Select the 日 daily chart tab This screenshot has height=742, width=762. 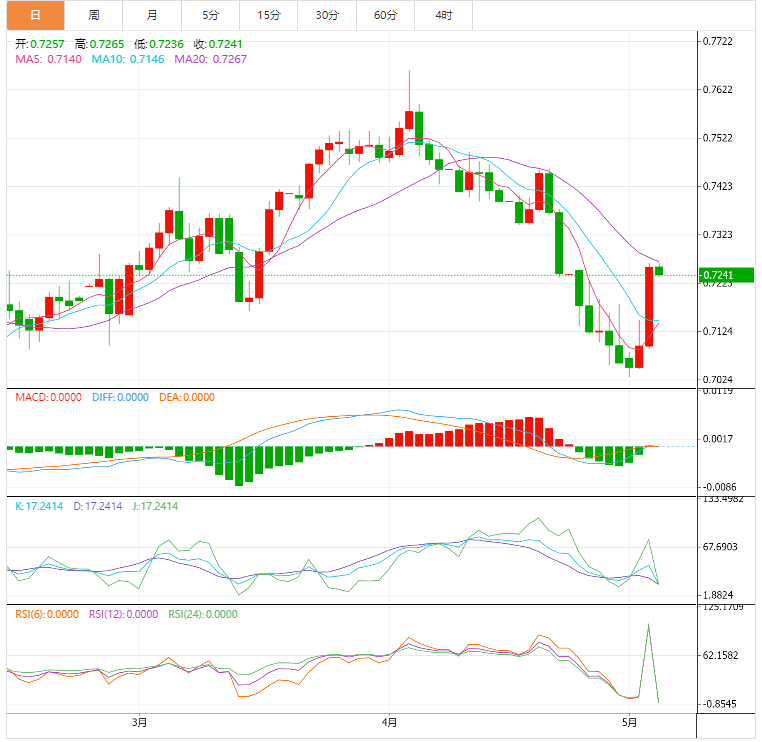(x=35, y=15)
